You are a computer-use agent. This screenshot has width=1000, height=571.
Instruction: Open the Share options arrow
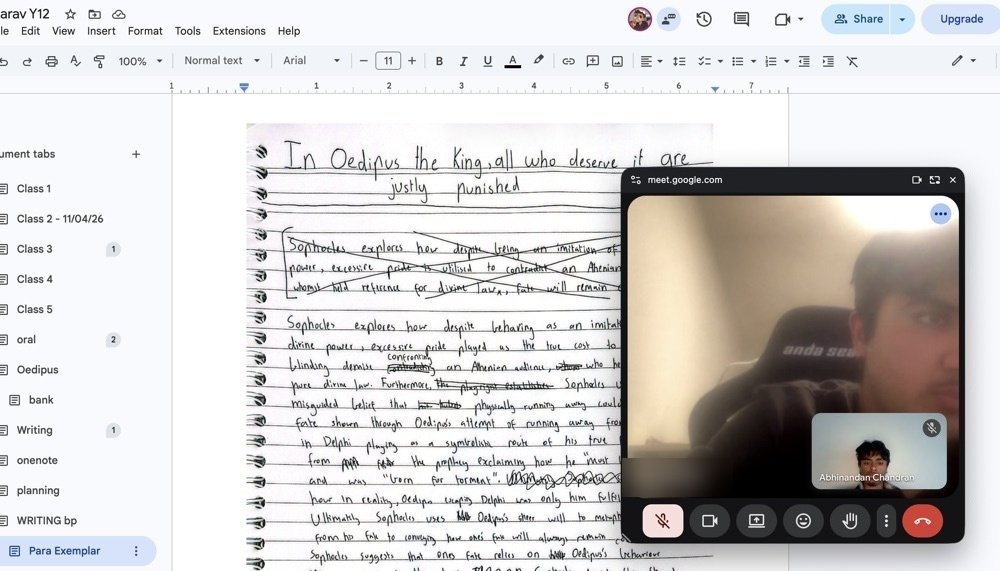pos(902,19)
